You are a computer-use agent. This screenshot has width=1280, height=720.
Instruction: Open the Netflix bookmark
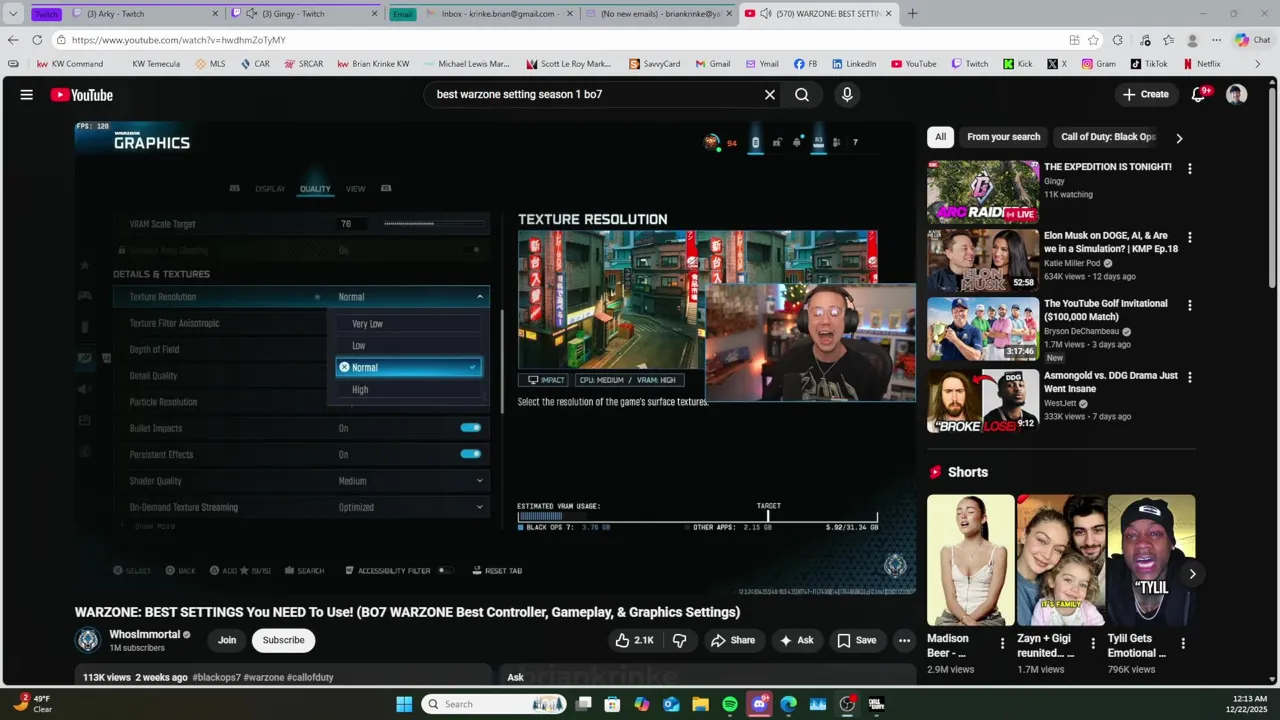pyautogui.click(x=1202, y=64)
